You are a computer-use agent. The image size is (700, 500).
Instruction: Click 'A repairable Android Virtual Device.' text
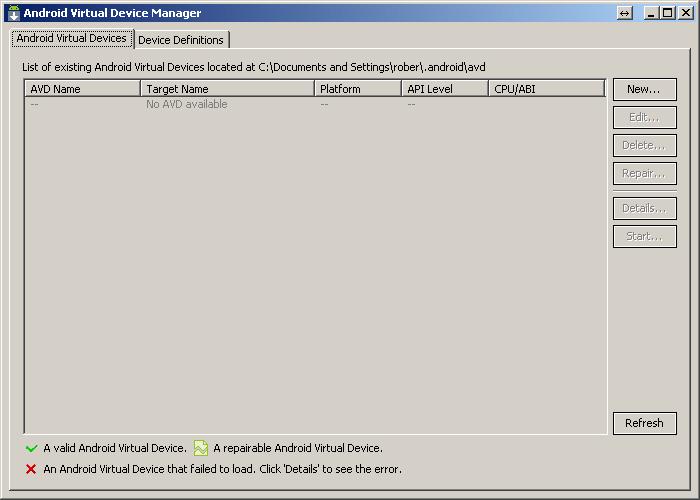tap(298, 448)
